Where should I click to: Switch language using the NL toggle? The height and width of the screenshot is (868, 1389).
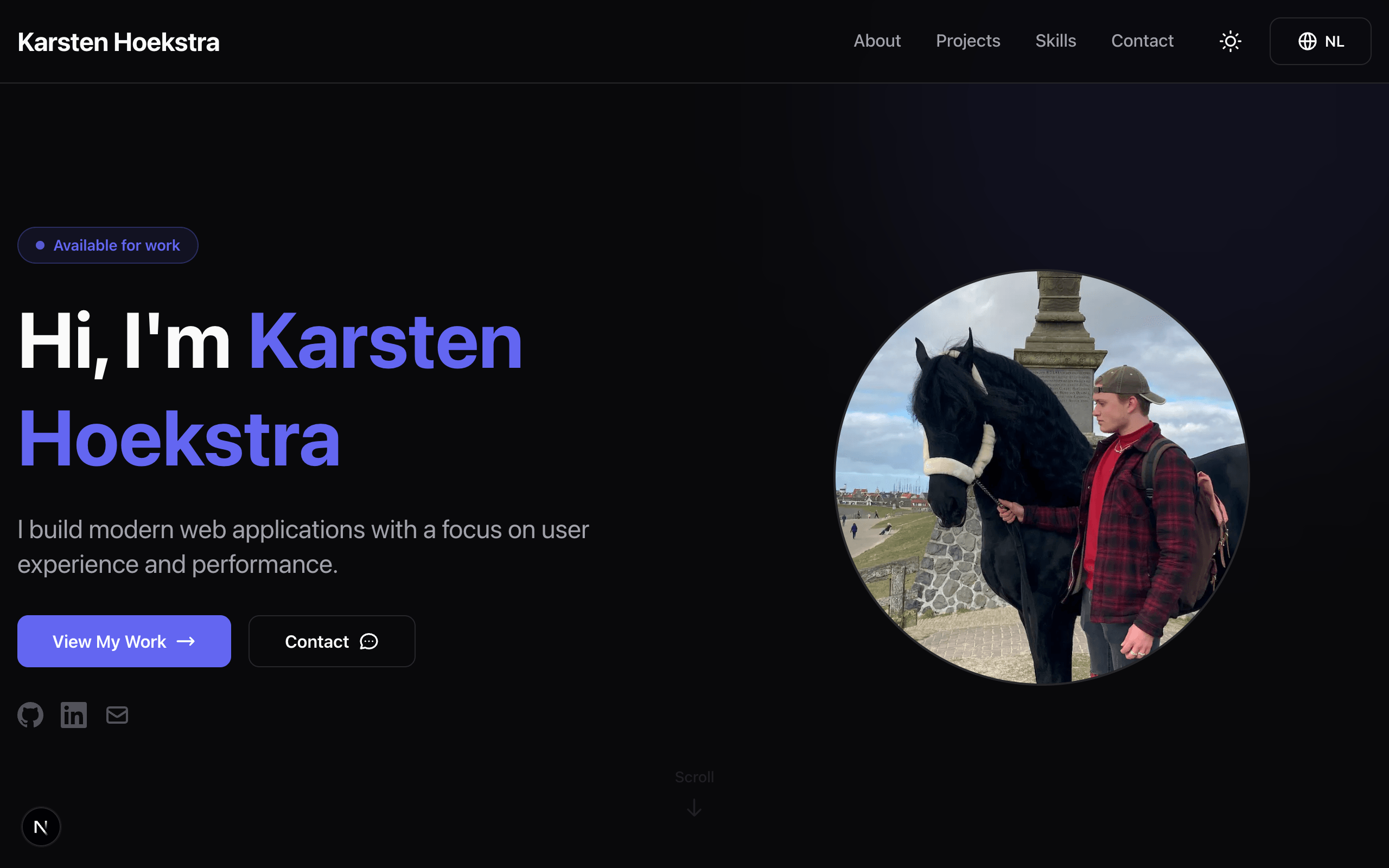pos(1320,41)
